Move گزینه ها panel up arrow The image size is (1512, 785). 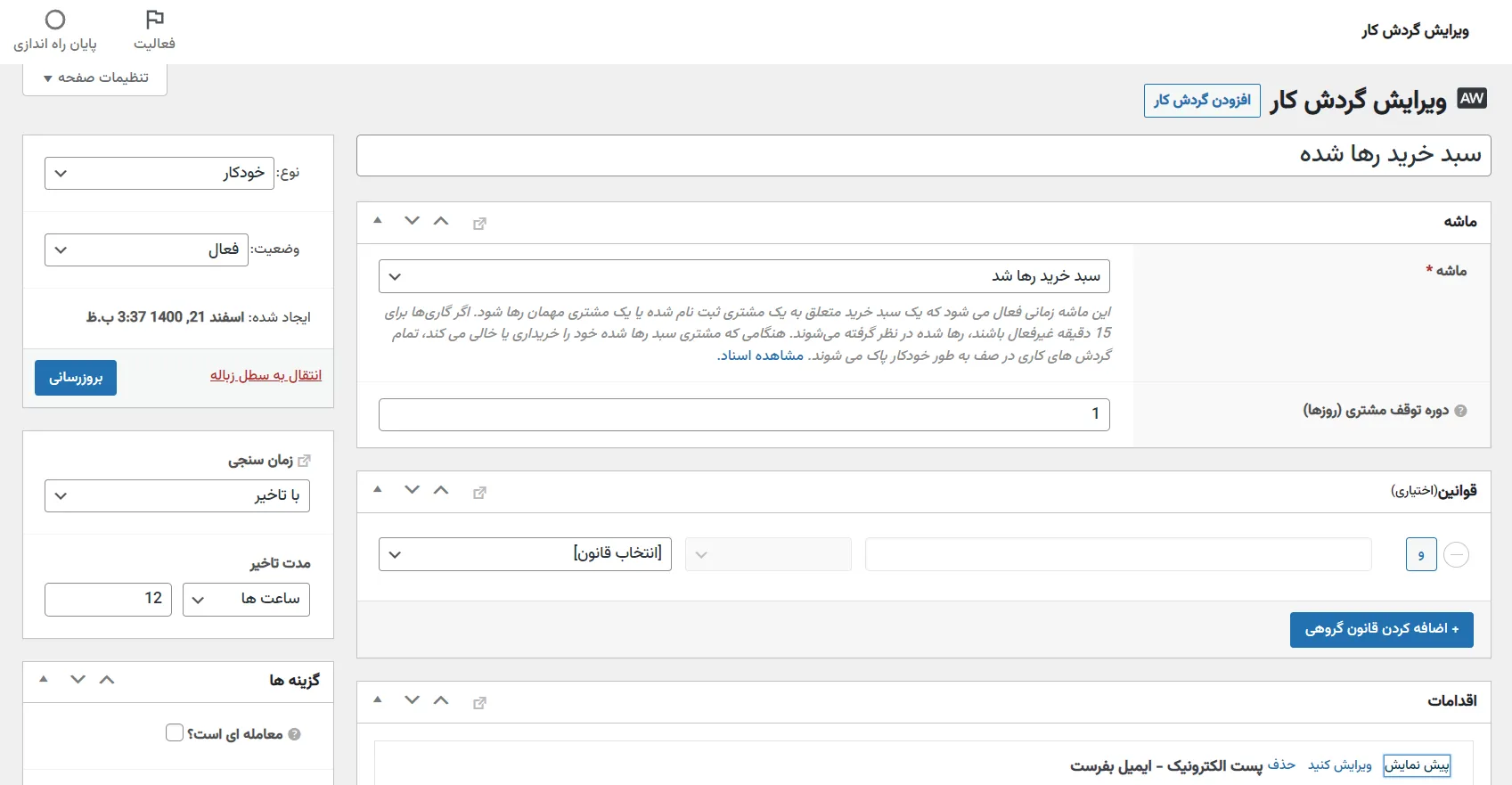[x=107, y=680]
